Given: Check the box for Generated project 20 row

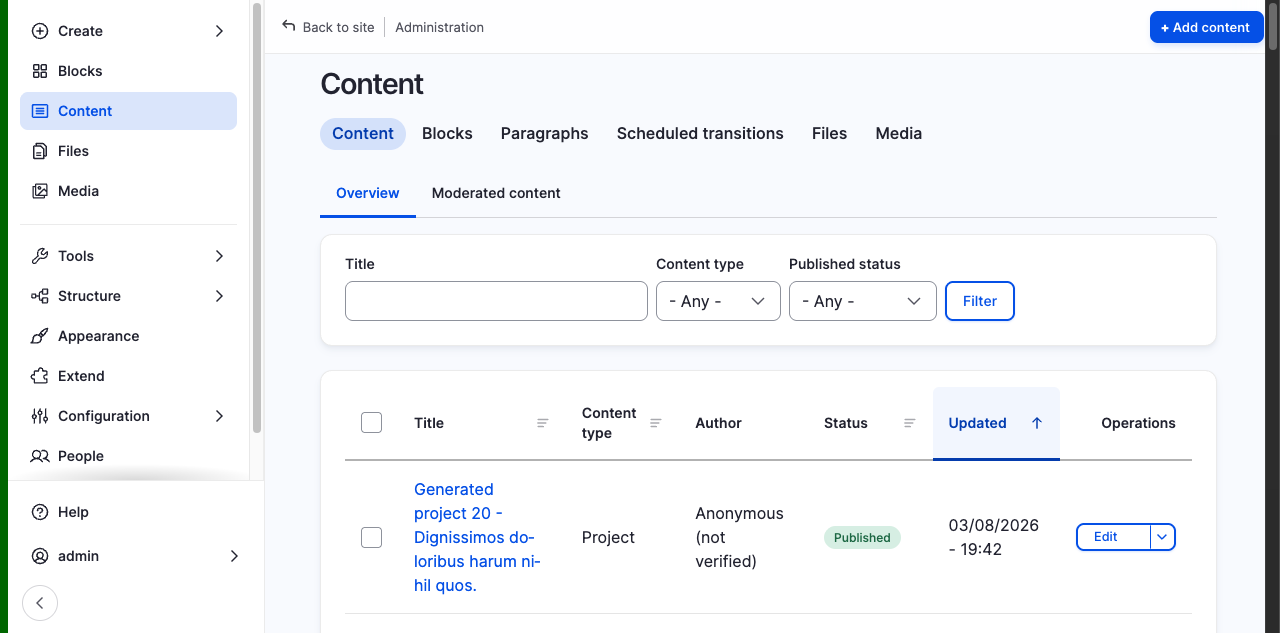Looking at the screenshot, I should point(371,537).
